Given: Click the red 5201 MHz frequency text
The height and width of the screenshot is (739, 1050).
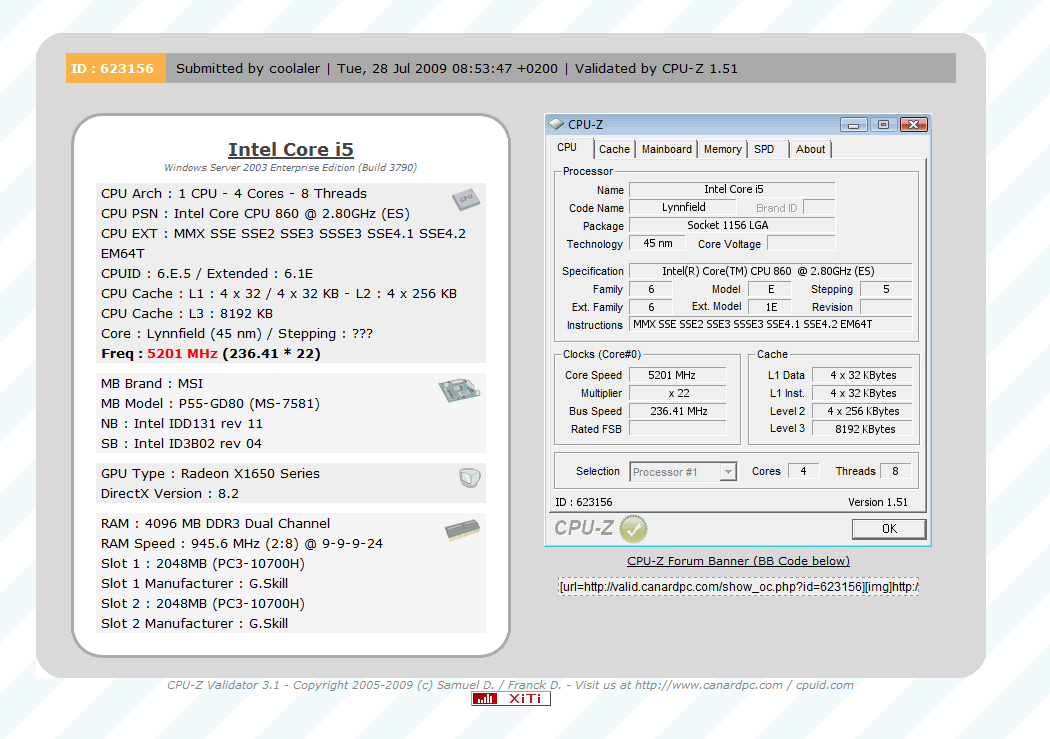Looking at the screenshot, I should point(182,353).
